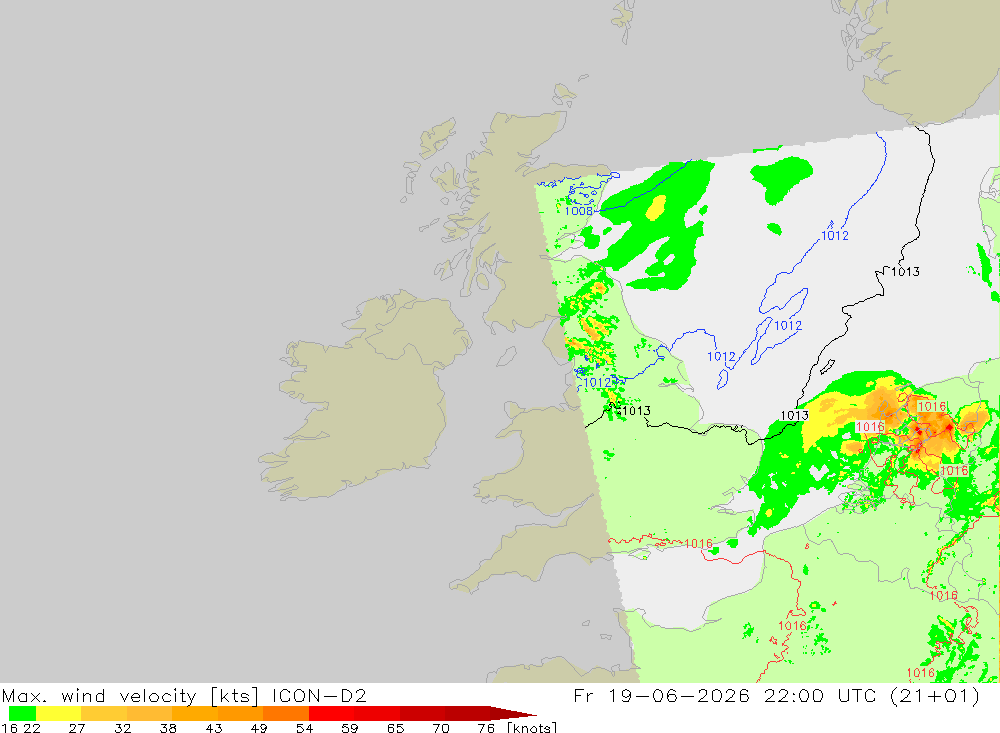Screen dimensions: 1000x733
Task: Click the legend value "76"
Action: [x=486, y=728]
